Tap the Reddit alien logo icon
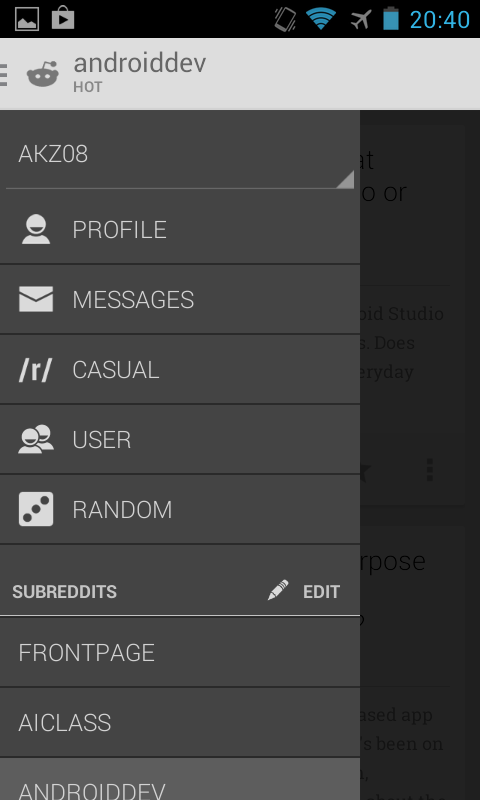The height and width of the screenshot is (800, 480). click(43, 74)
